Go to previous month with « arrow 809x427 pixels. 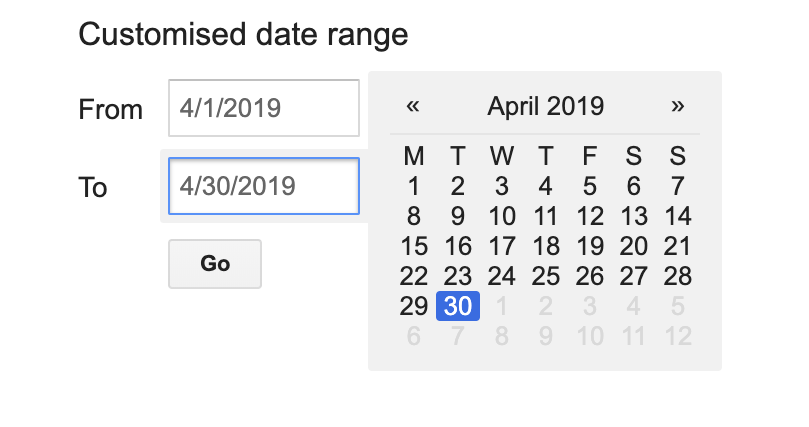click(412, 106)
